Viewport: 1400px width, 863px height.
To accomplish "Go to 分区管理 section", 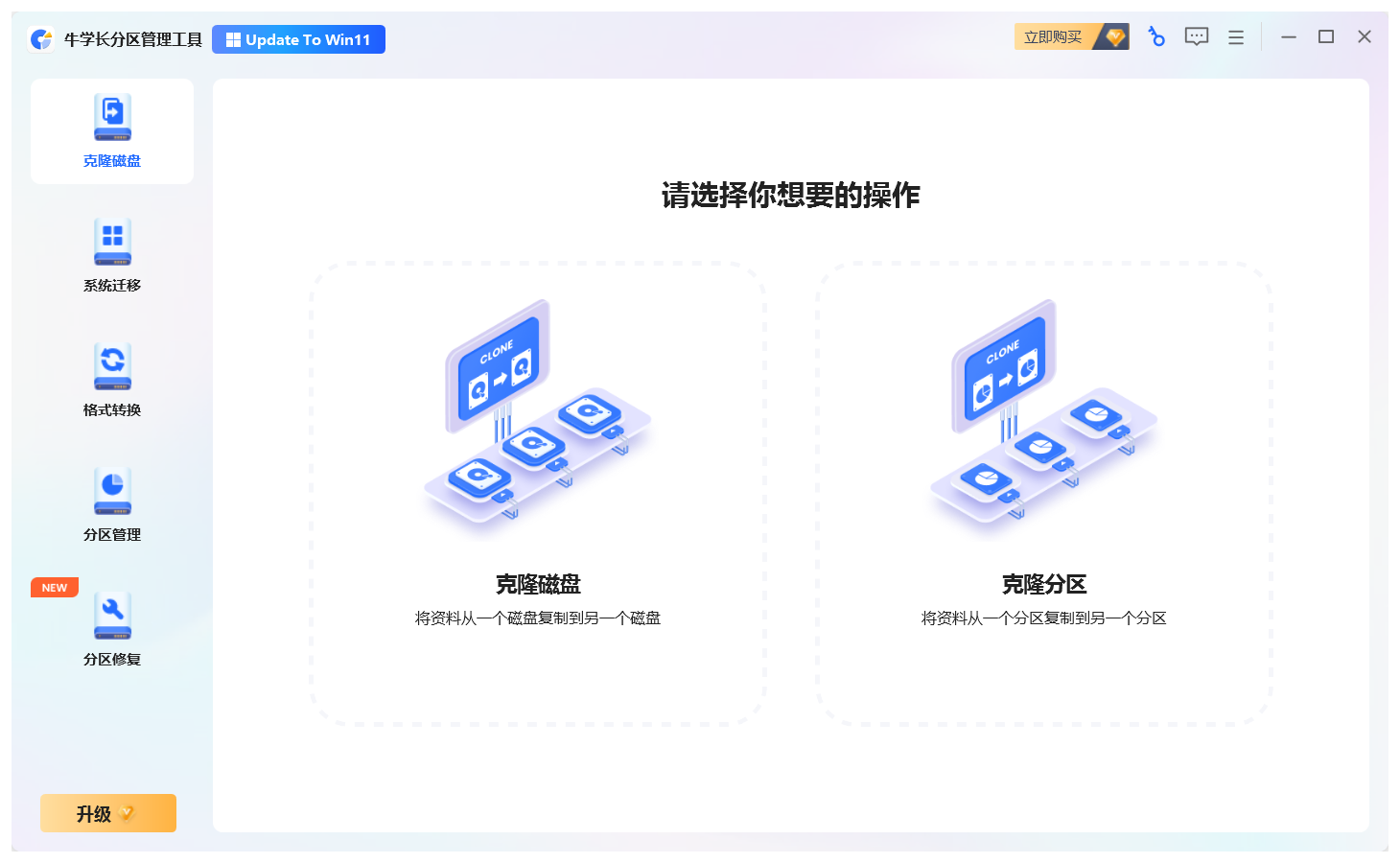I will tap(112, 505).
